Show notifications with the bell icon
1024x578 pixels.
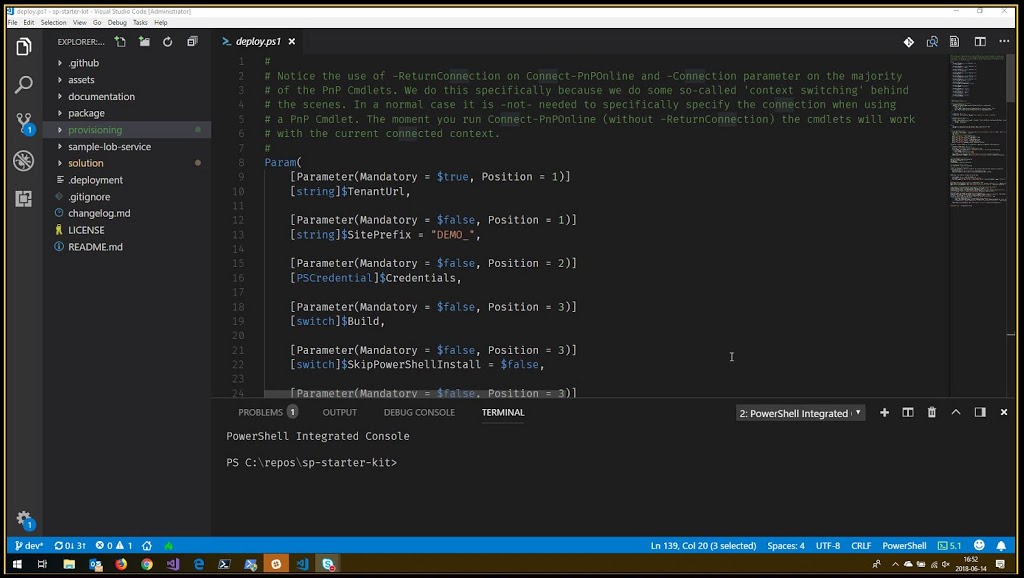[1001, 545]
